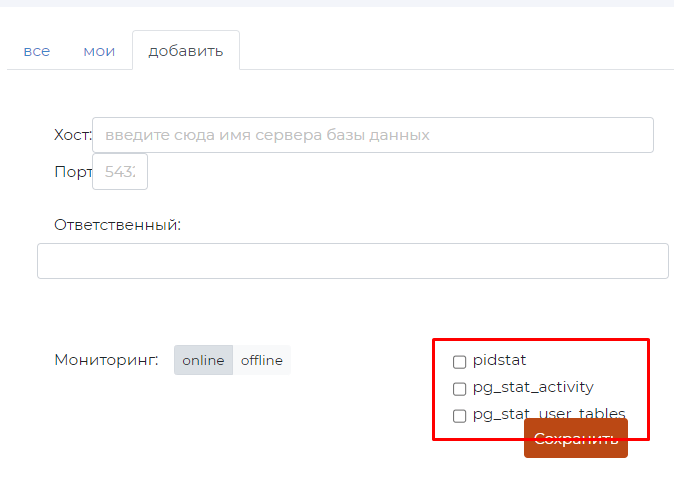Check the pg_stat_user_tables checkbox
Image resolution: width=674 pixels, height=482 pixels.
[x=460, y=416]
